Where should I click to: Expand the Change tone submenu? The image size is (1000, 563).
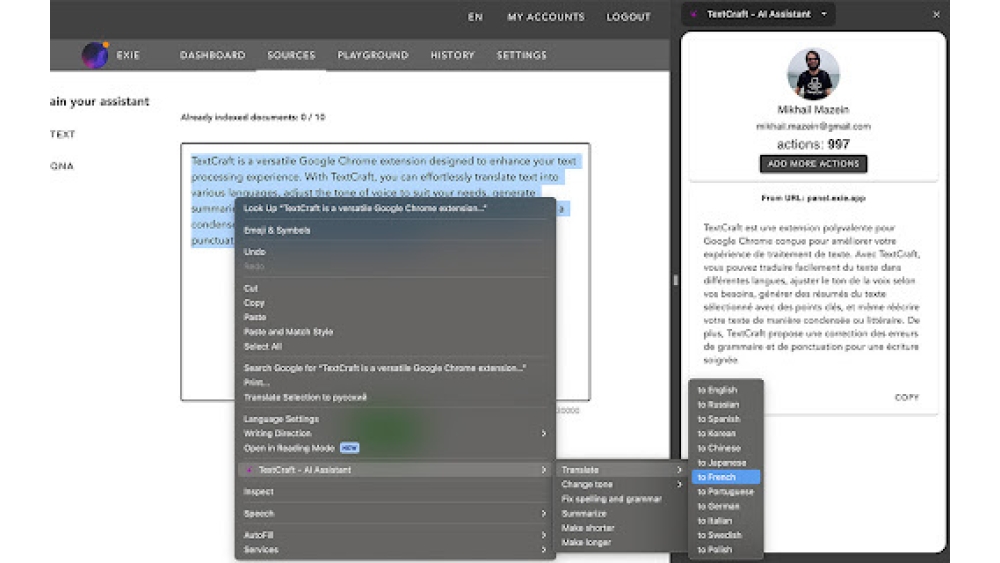click(x=621, y=485)
